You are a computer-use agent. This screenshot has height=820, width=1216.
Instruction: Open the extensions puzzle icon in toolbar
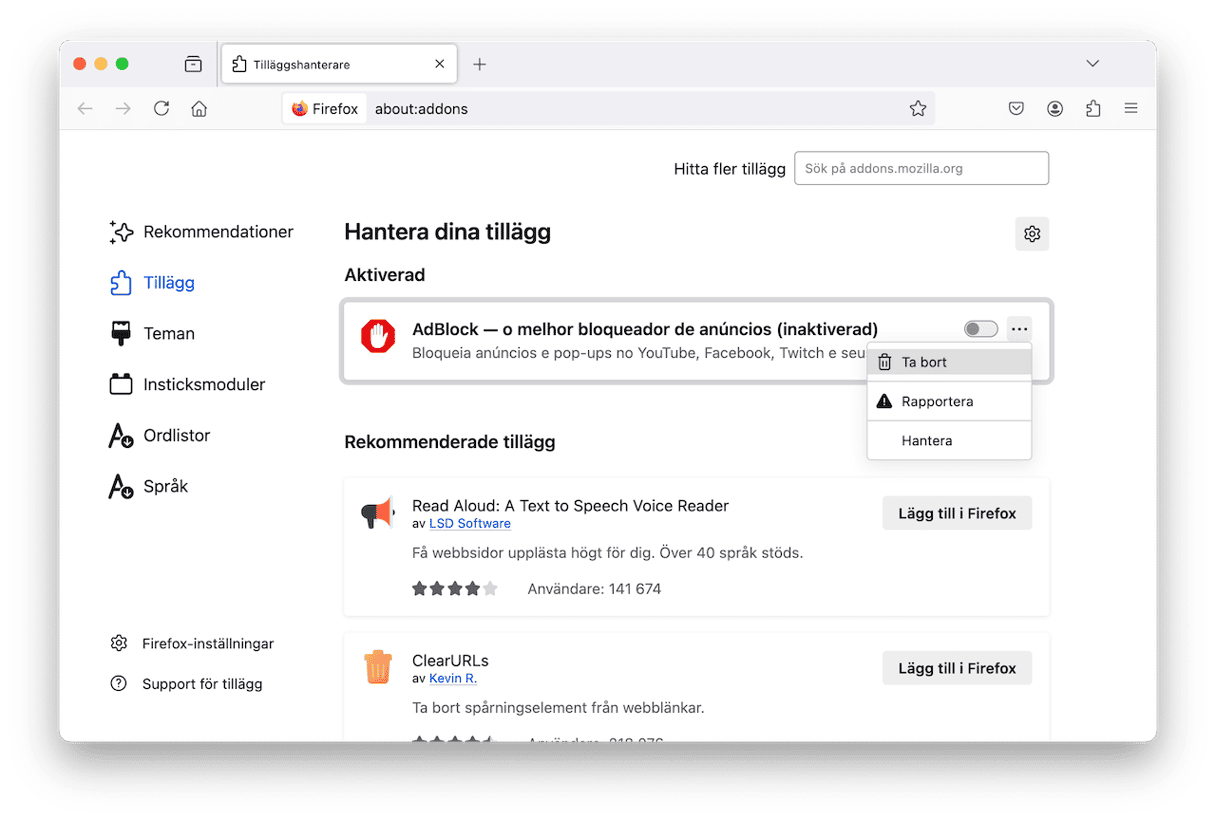(x=1093, y=109)
